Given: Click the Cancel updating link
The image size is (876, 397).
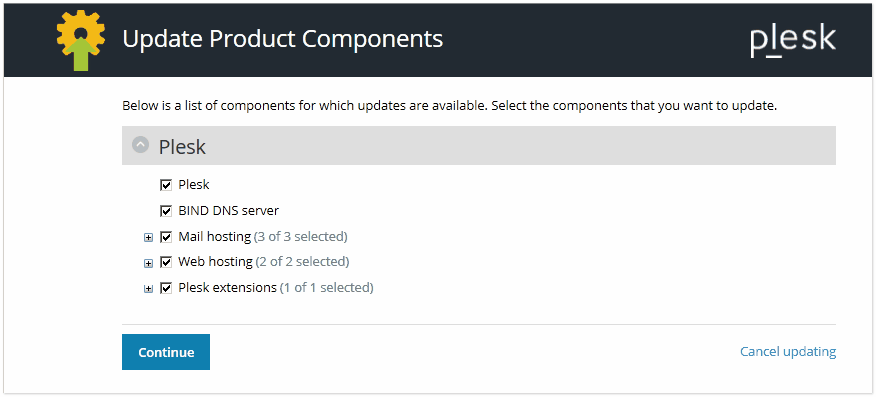Looking at the screenshot, I should tap(788, 352).
